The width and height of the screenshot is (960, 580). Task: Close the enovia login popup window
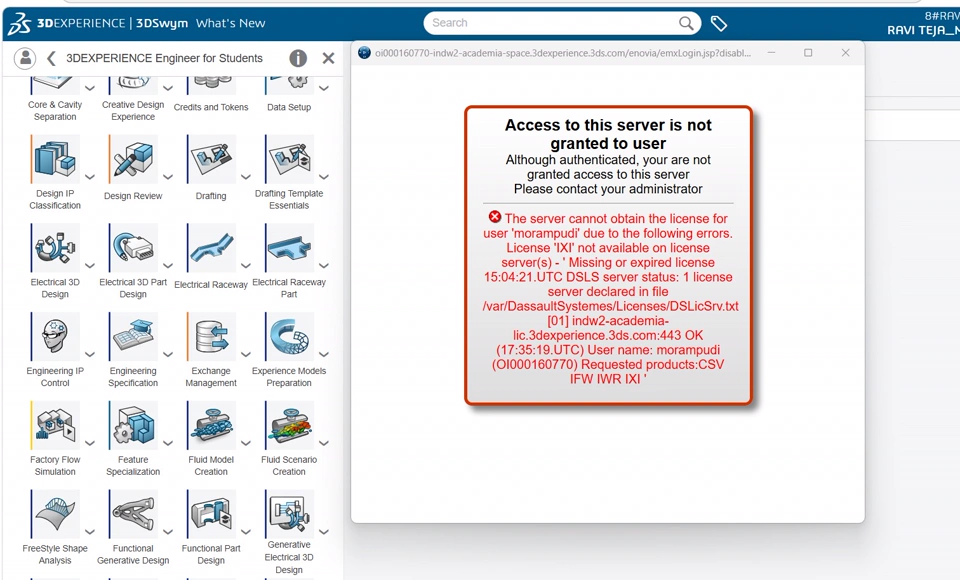click(846, 53)
